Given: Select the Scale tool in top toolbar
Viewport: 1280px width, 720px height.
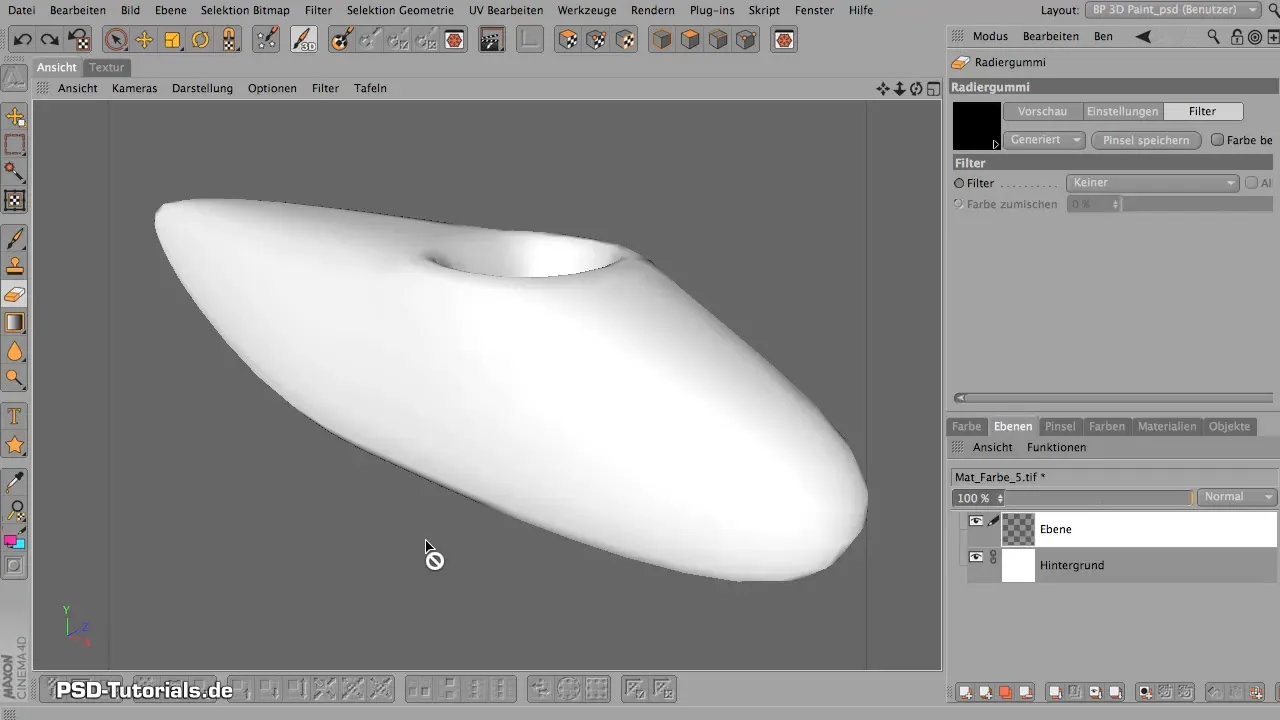Looking at the screenshot, I should click(172, 40).
